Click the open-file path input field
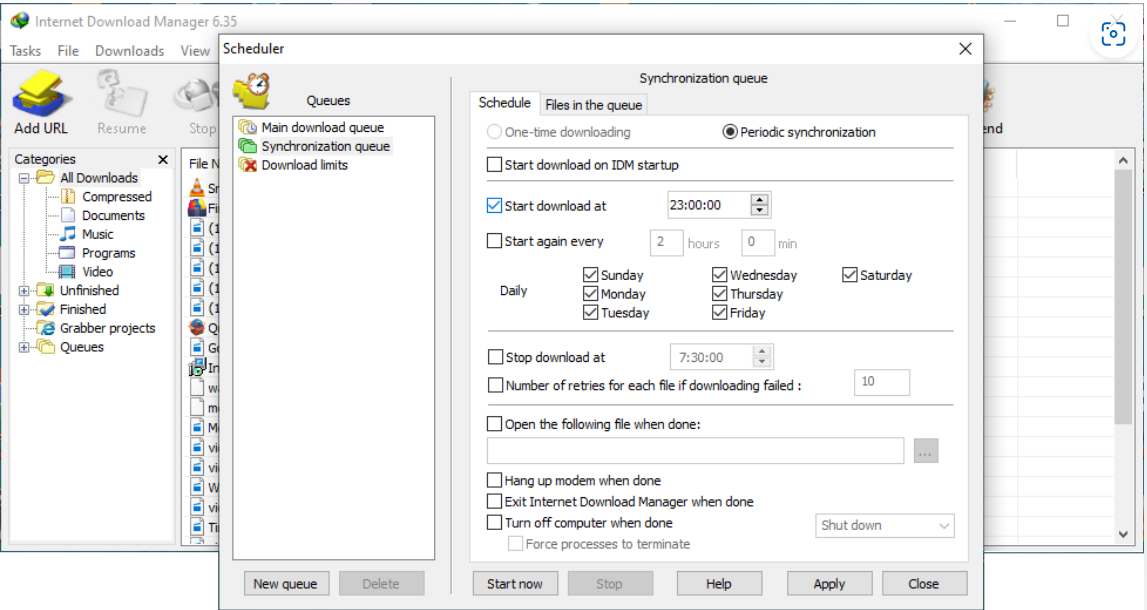Image resolution: width=1147 pixels, height=610 pixels. (x=696, y=451)
